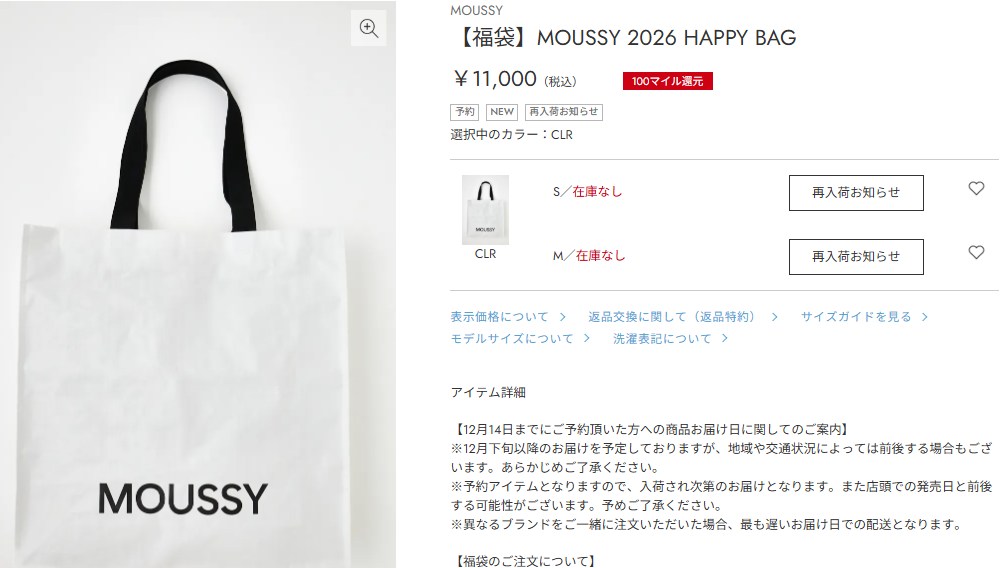Click the main MOUSSY tote bag image
The height and width of the screenshot is (568, 1005).
[197, 284]
